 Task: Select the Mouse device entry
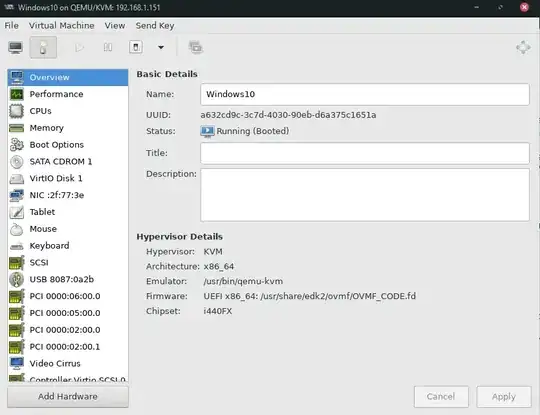(68, 229)
